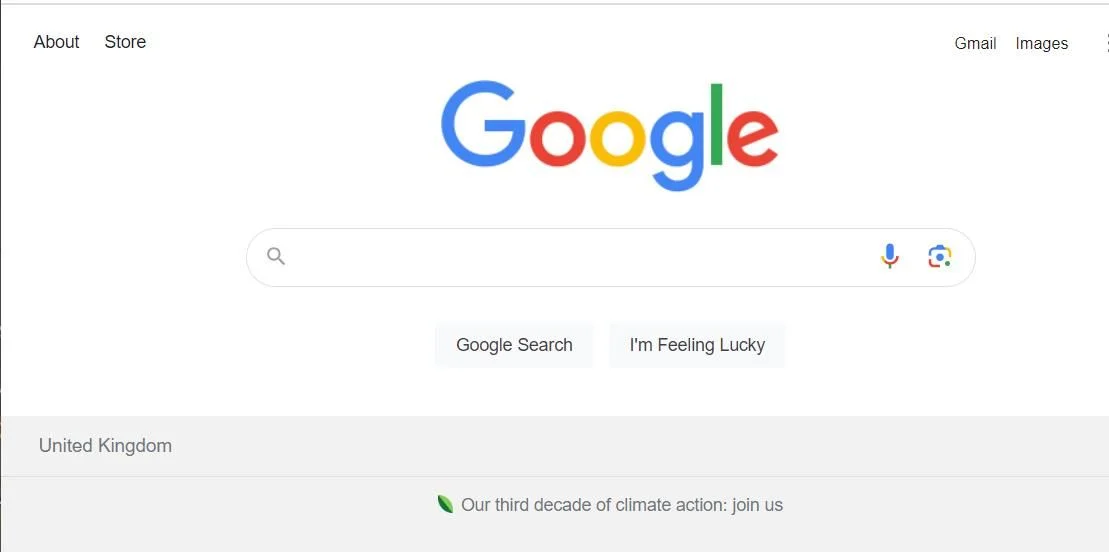The height and width of the screenshot is (552, 1109).
Task: Click the United Kingdom footer label
Action: (105, 445)
